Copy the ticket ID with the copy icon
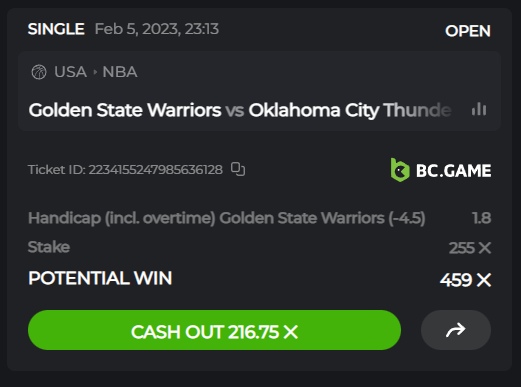 click(238, 169)
